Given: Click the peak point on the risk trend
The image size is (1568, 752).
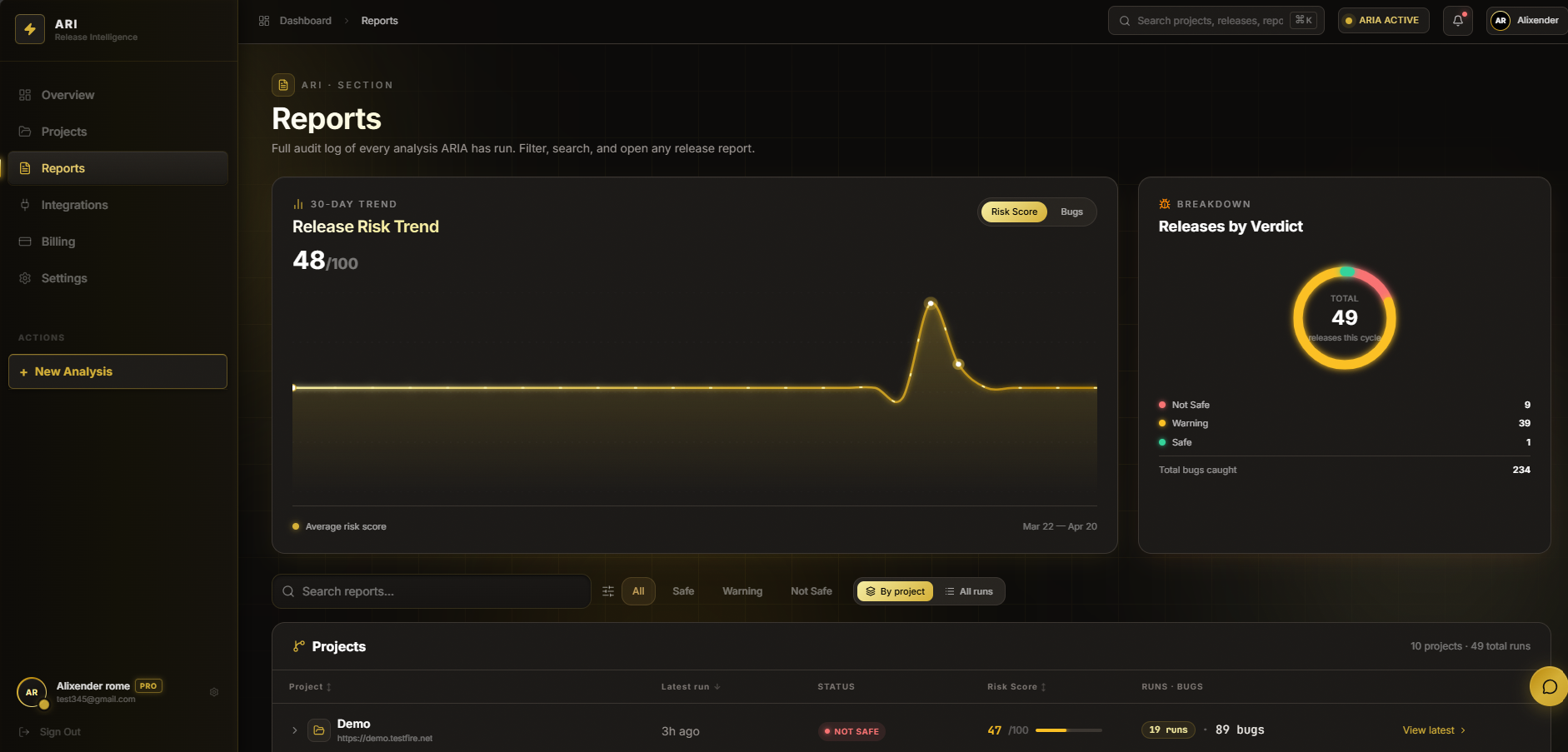Looking at the screenshot, I should pyautogui.click(x=931, y=303).
